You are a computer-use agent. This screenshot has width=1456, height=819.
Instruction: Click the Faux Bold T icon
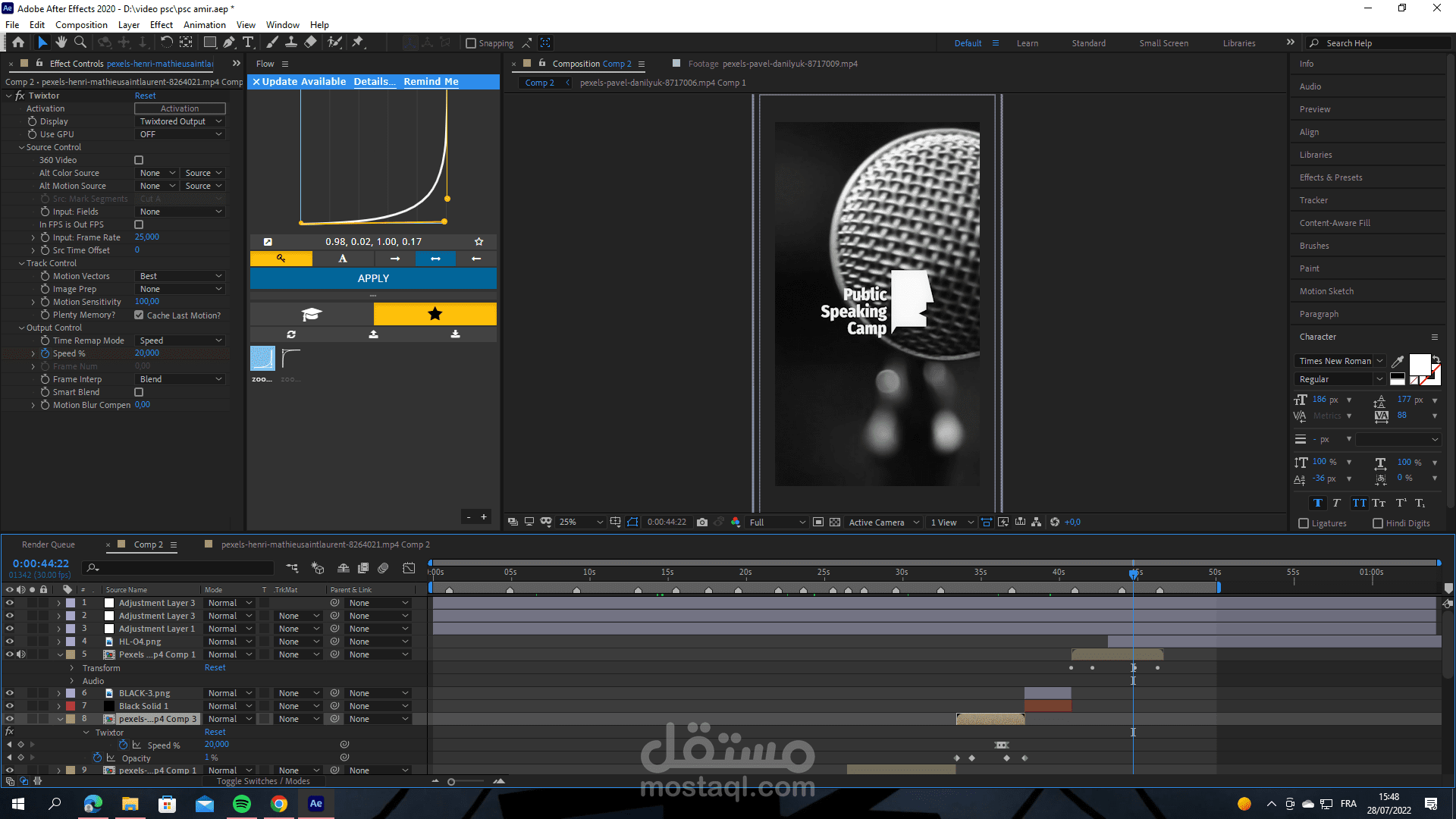1318,503
